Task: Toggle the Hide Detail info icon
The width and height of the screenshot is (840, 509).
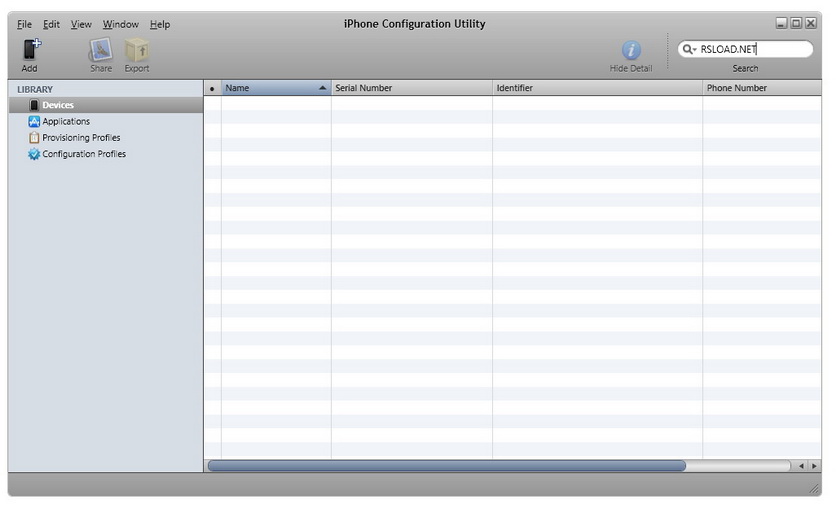Action: (x=631, y=50)
